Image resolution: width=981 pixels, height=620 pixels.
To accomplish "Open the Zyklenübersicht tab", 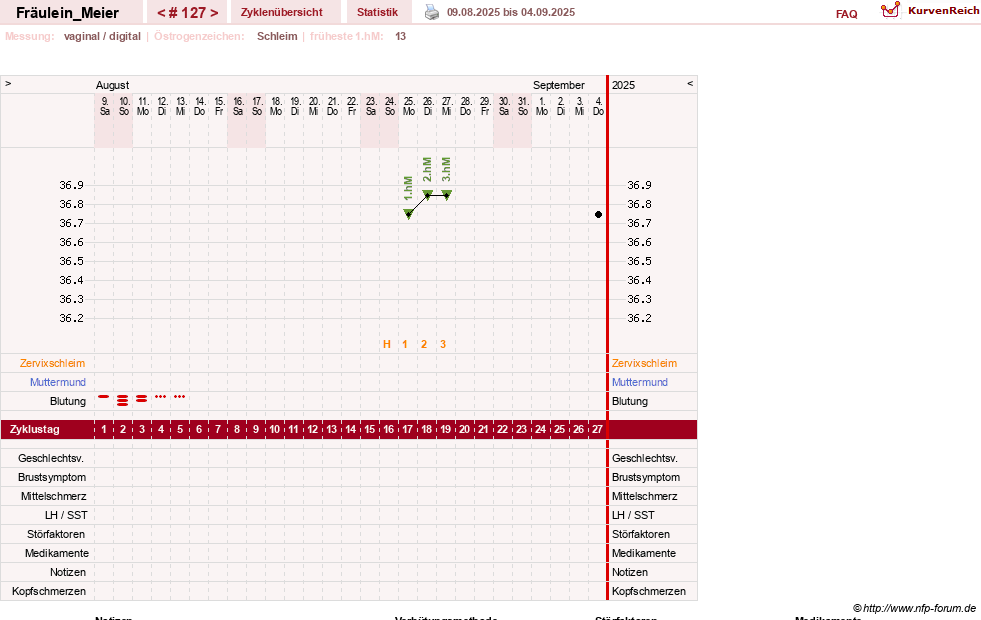I will tap(282, 12).
